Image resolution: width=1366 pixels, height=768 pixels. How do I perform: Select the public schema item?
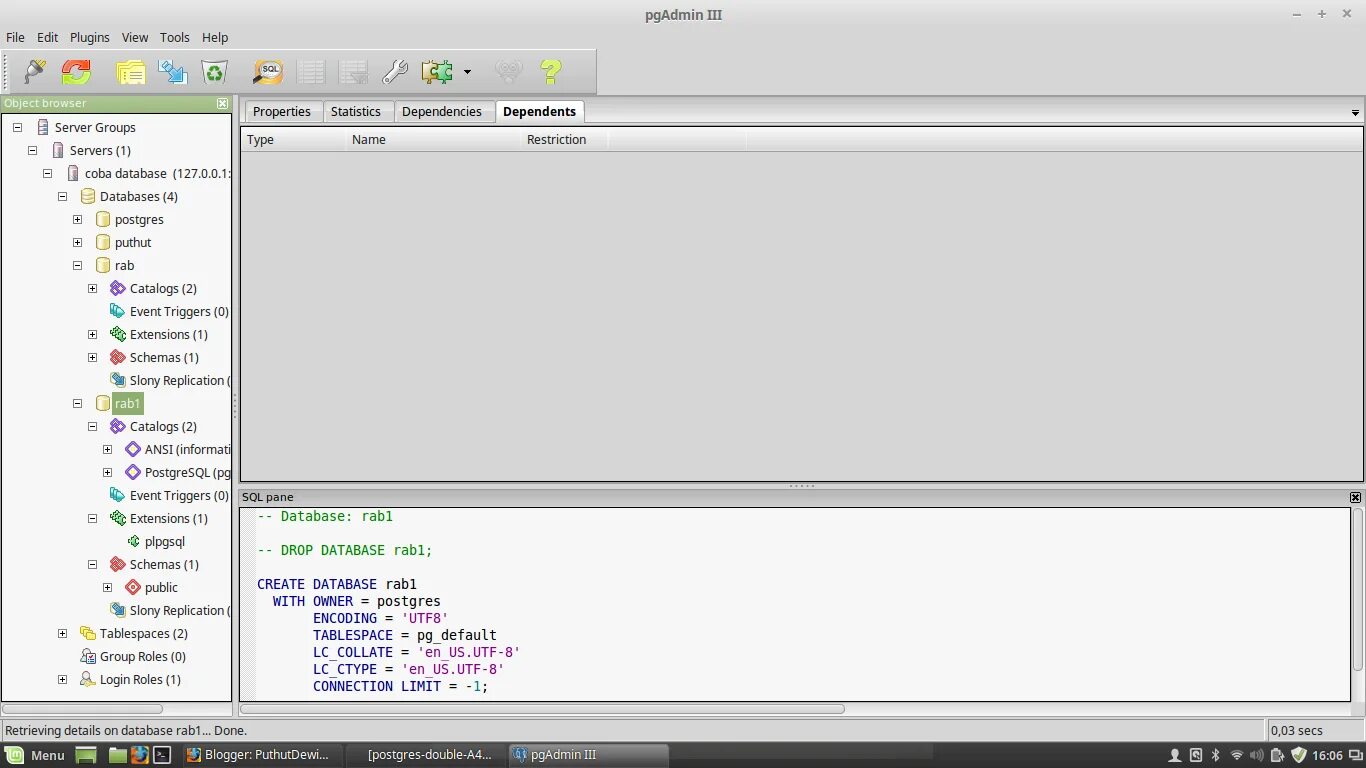tap(161, 587)
